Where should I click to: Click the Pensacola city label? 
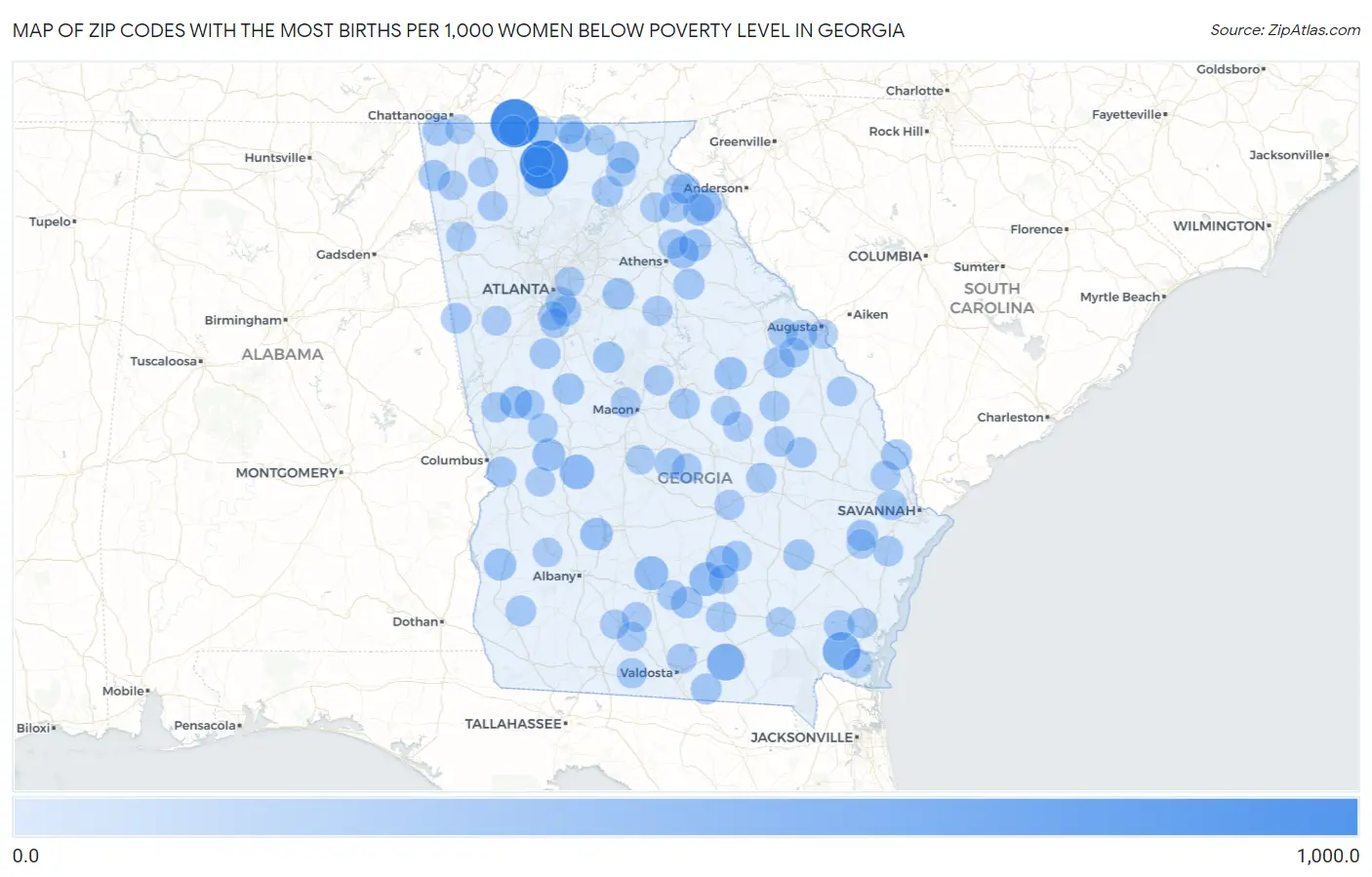[205, 726]
